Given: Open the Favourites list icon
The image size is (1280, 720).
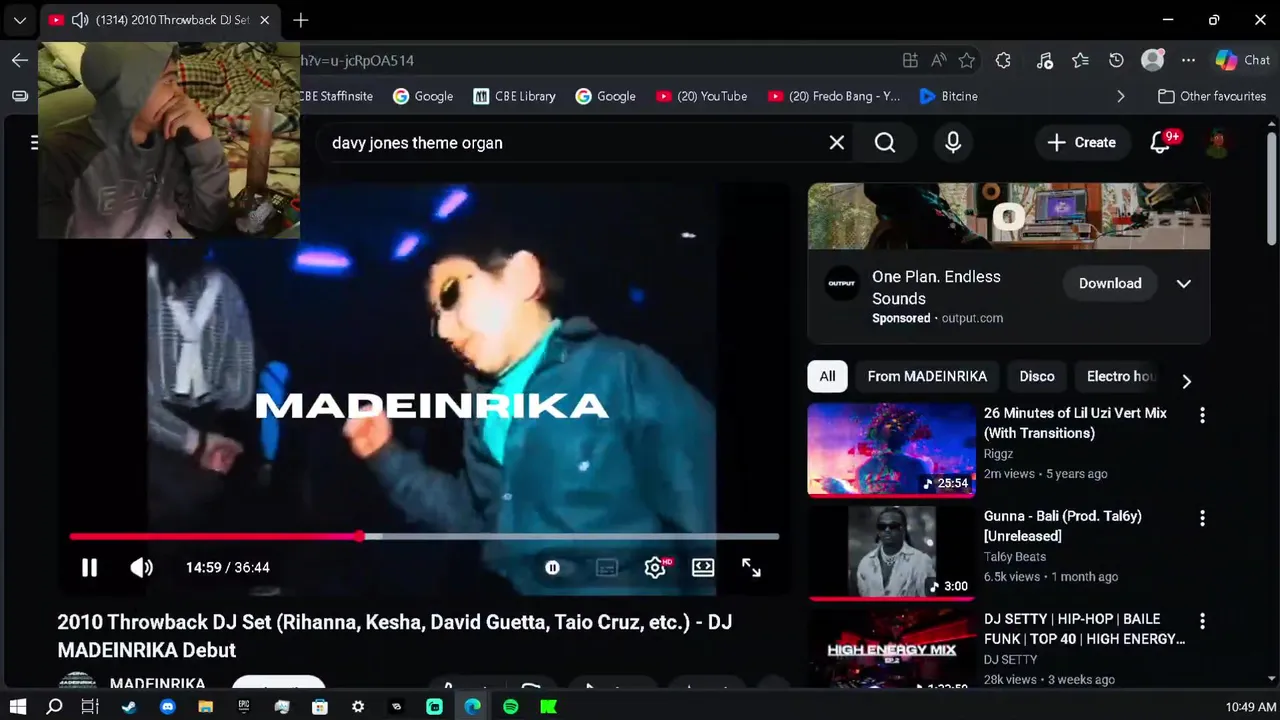Looking at the screenshot, I should pyautogui.click(x=1080, y=60).
